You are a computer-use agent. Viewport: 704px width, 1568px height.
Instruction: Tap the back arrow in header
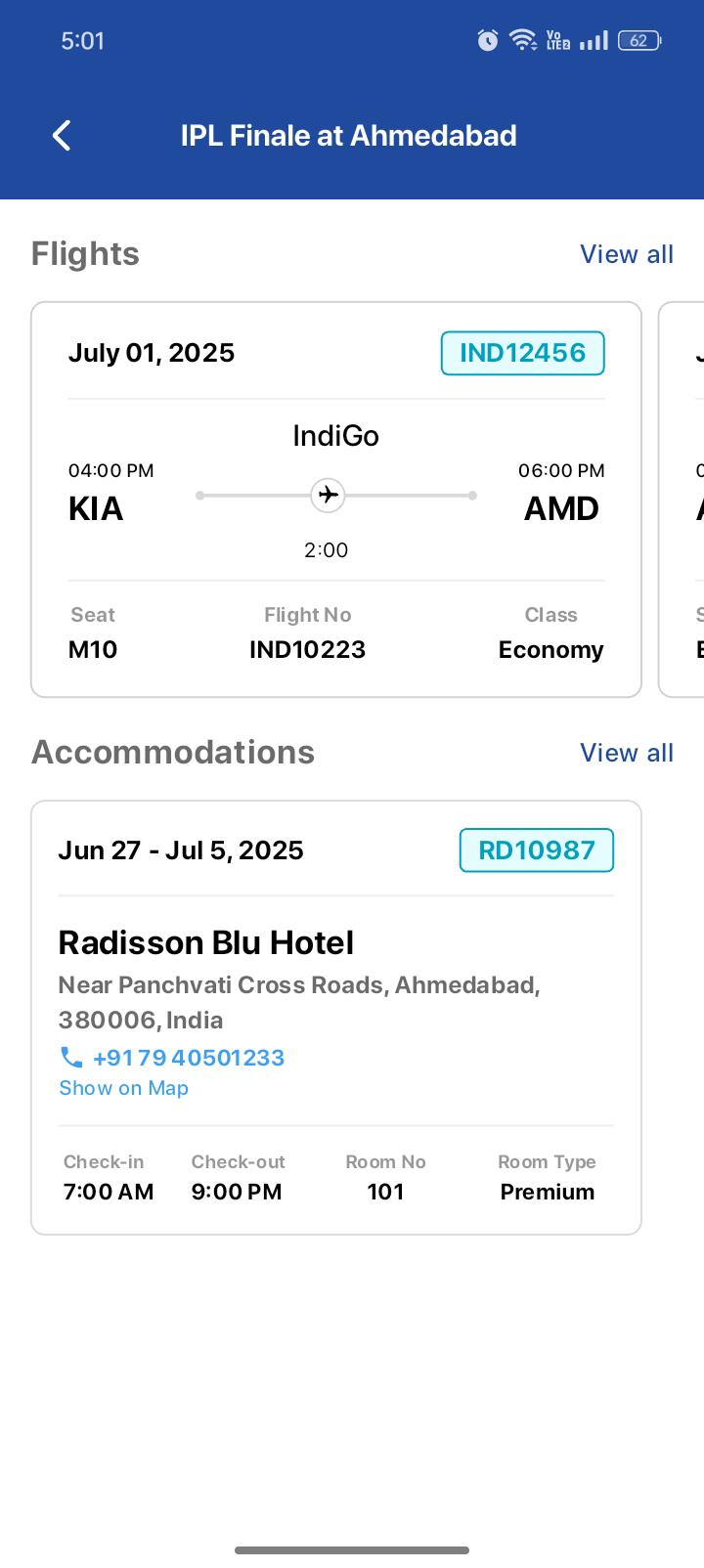(x=62, y=136)
